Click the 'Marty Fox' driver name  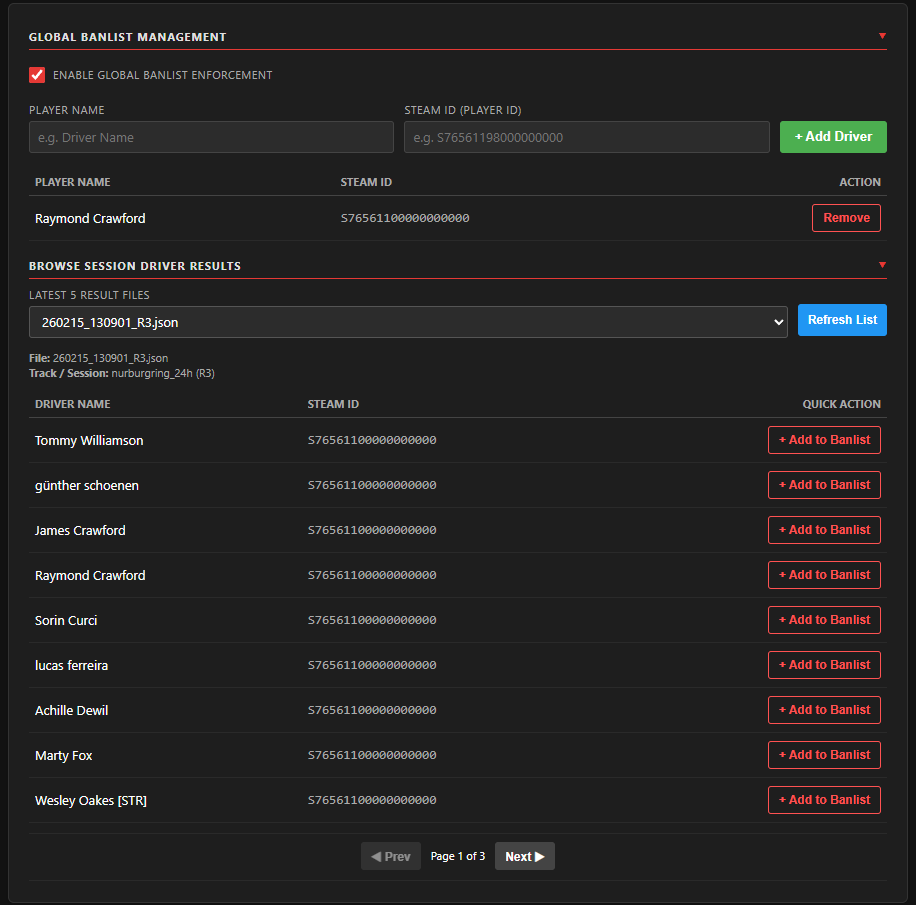(64, 755)
